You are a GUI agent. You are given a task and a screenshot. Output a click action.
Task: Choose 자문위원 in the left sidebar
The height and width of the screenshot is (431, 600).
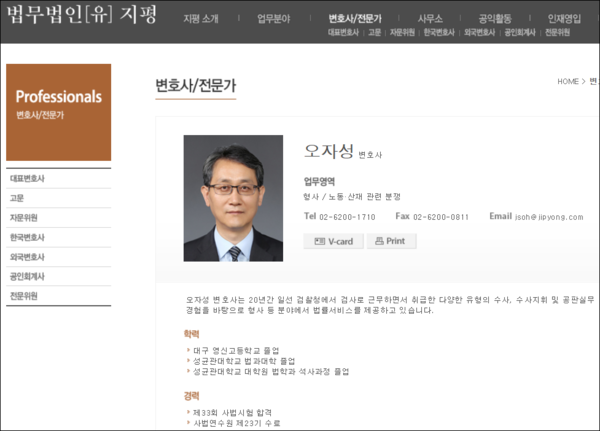pyautogui.click(x=23, y=218)
